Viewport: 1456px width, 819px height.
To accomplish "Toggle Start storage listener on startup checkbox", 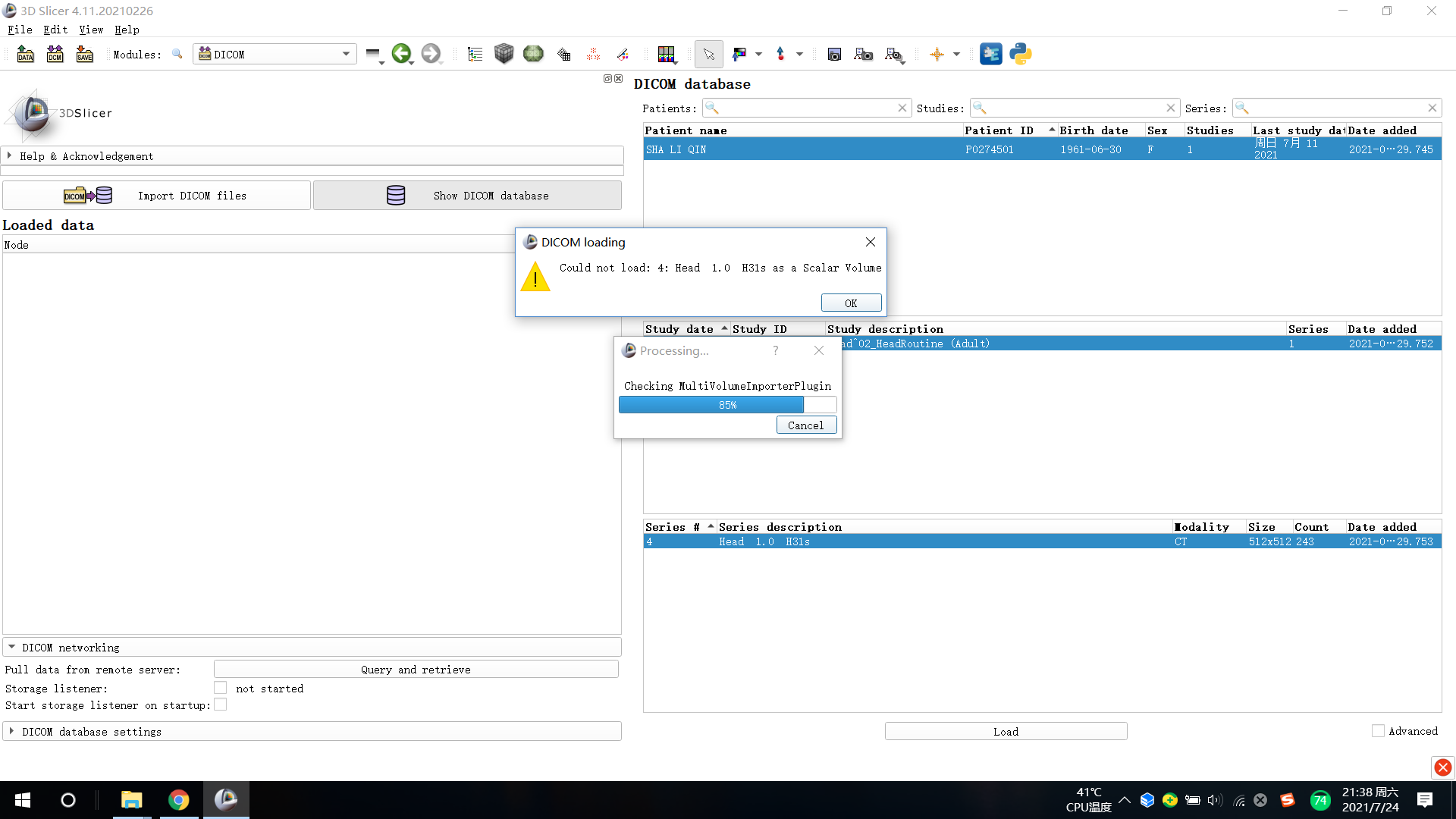I will 220,704.
